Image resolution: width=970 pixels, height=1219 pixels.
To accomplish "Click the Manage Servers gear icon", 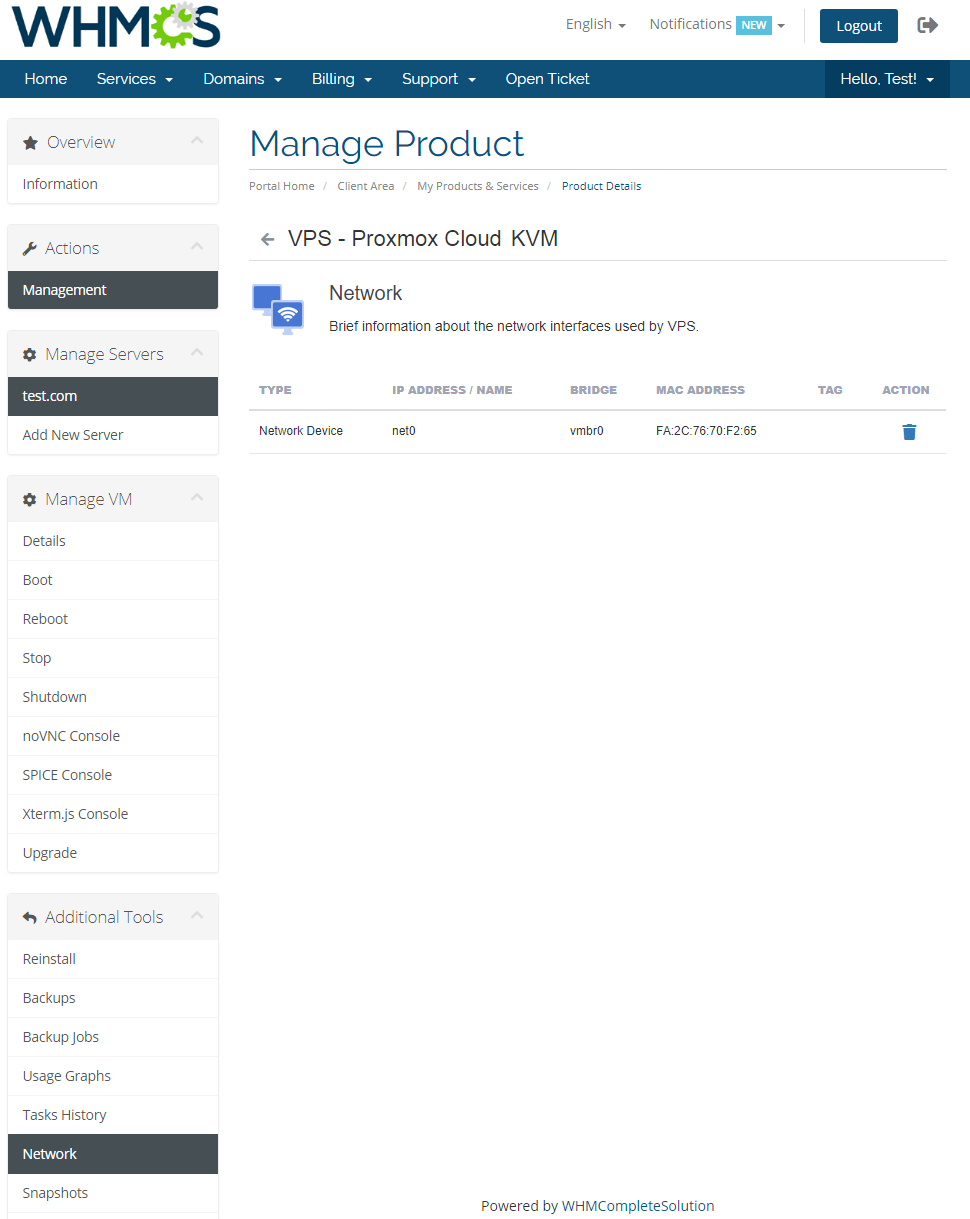I will click(x=30, y=355).
